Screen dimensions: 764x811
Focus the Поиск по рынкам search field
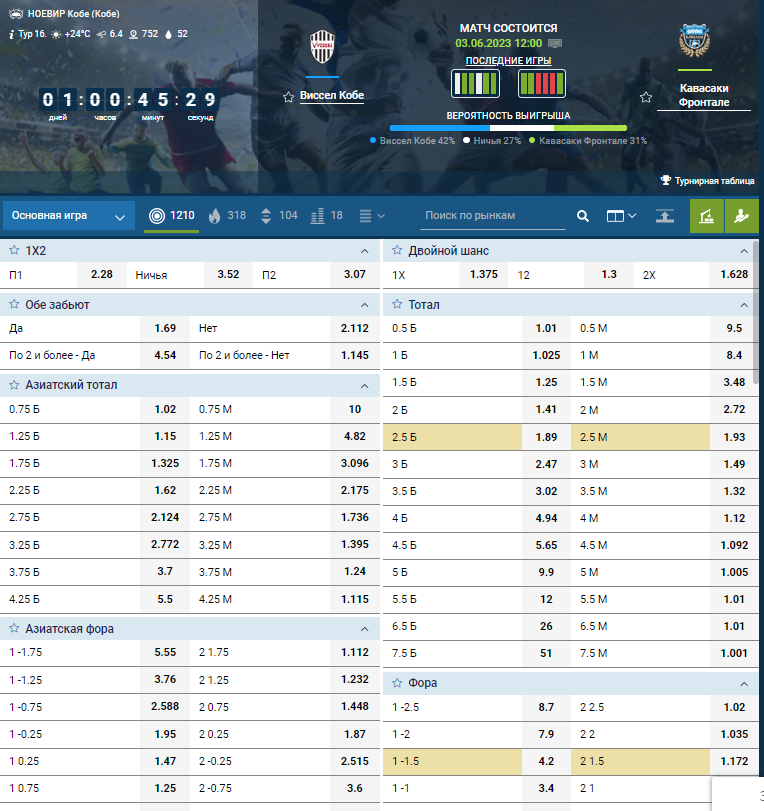[492, 216]
